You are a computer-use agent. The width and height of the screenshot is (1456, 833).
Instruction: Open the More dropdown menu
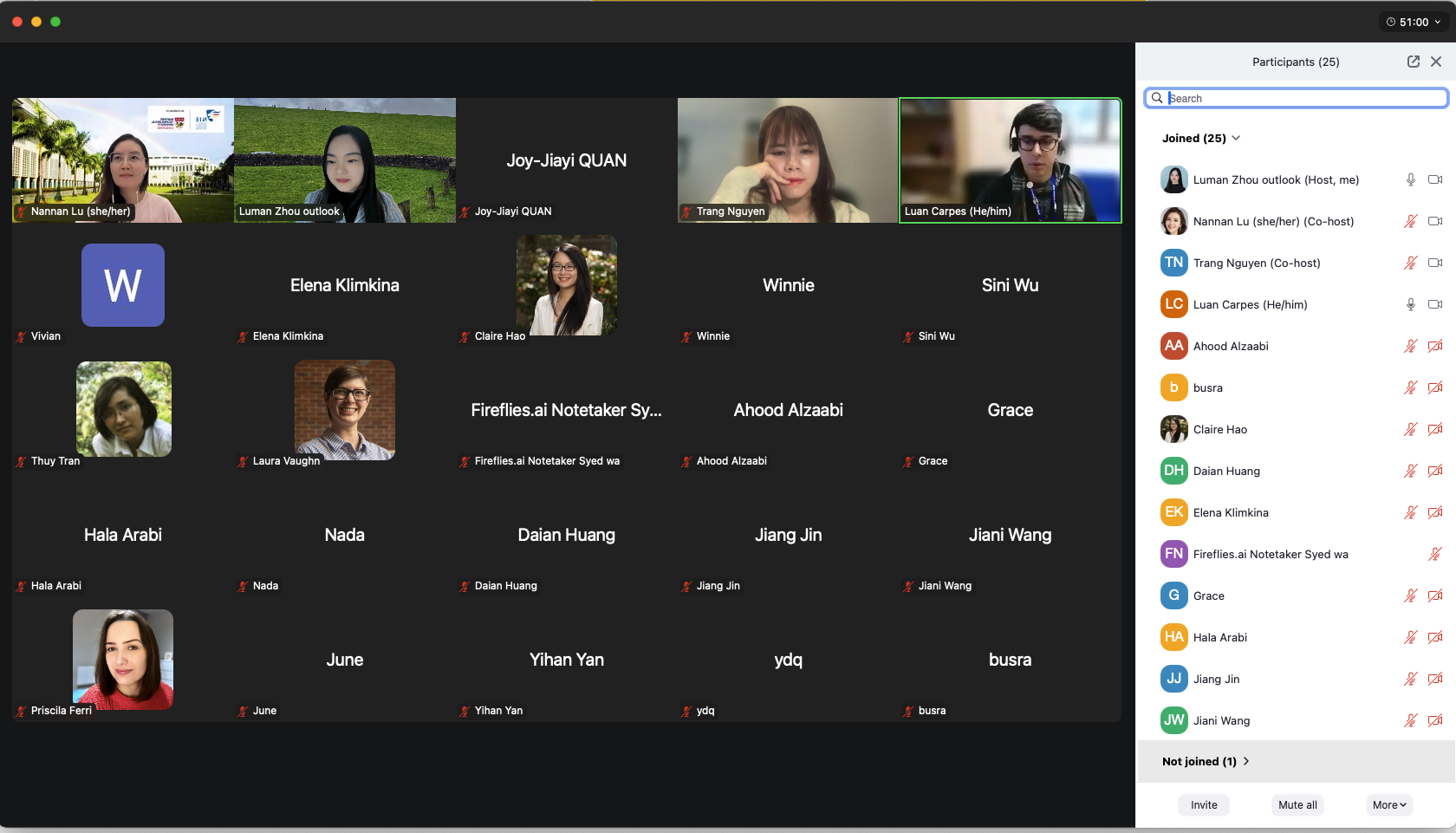click(1388, 804)
